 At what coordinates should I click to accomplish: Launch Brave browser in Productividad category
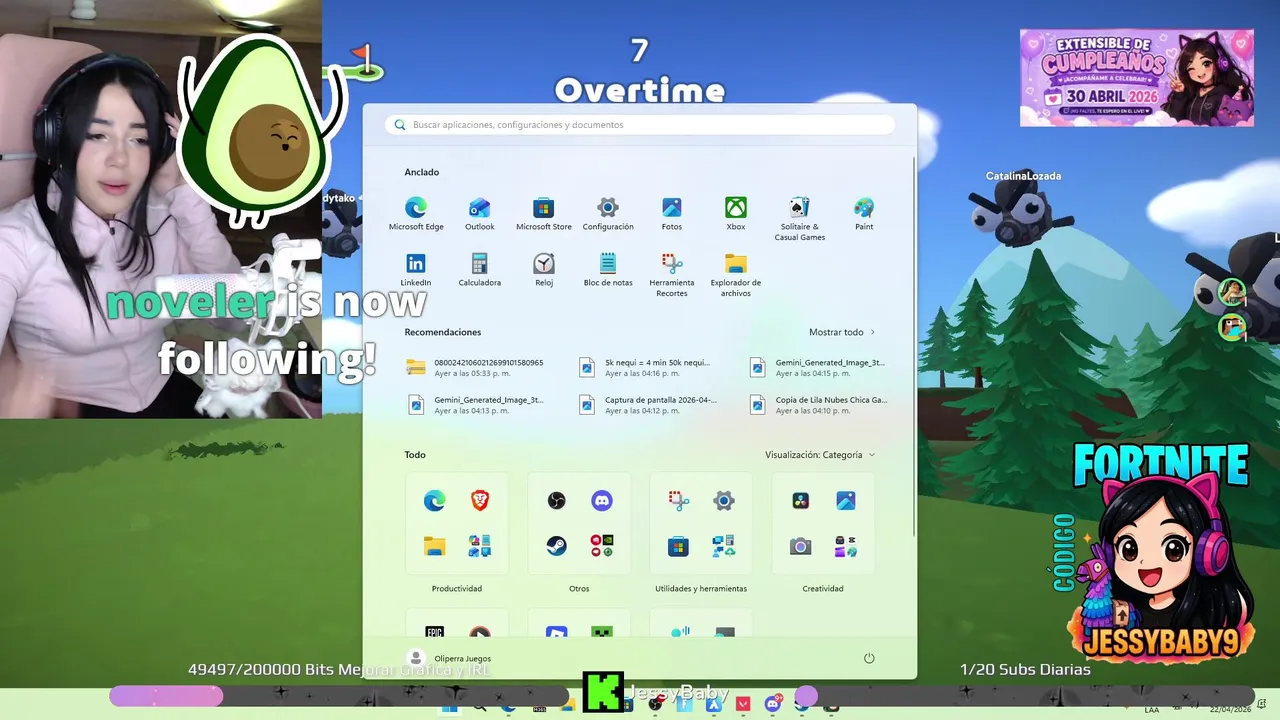[x=480, y=501]
